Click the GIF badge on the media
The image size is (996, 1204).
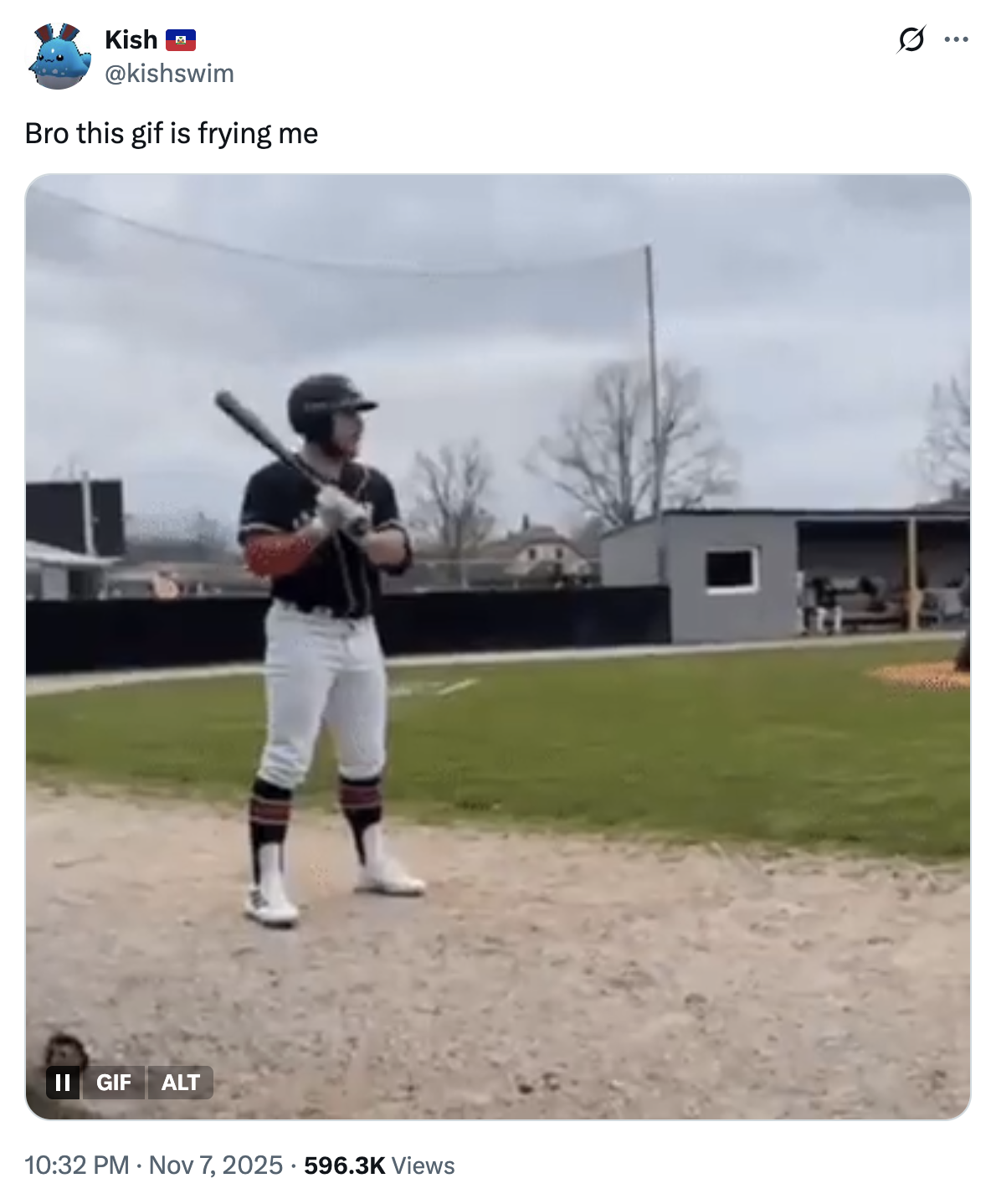[114, 1083]
